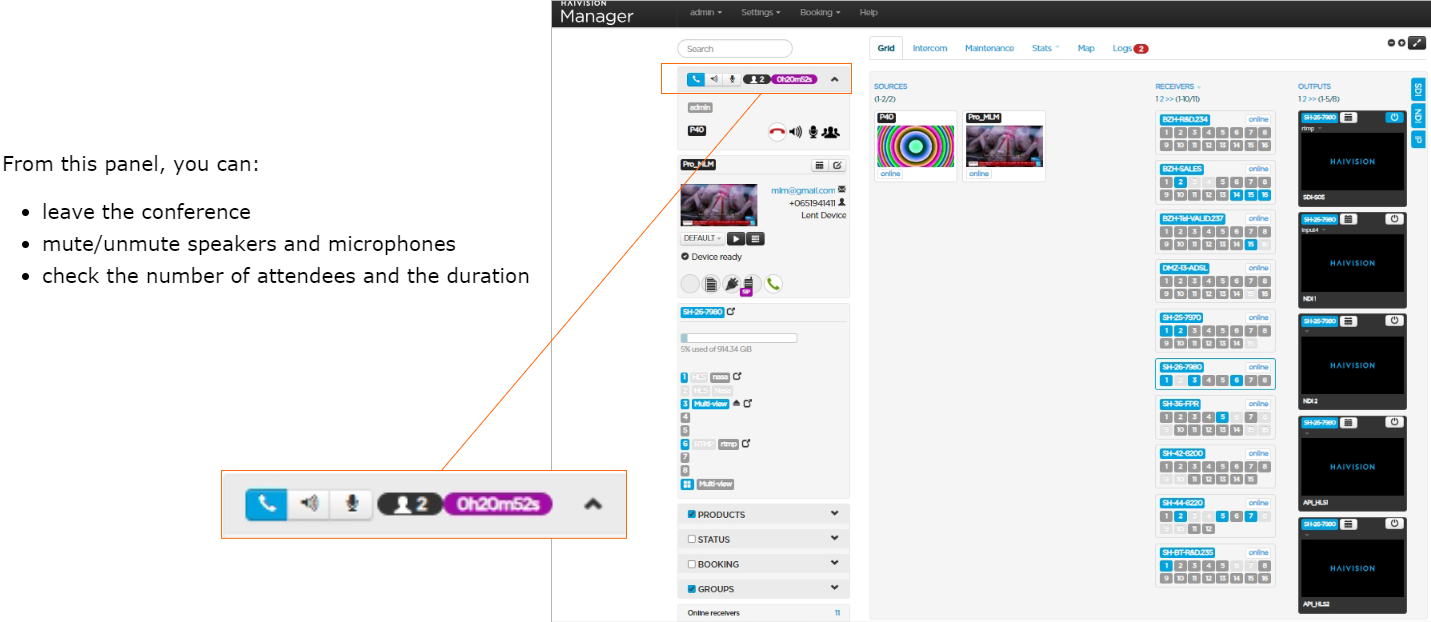The height and width of the screenshot is (622, 1431).
Task: Enable the STATUS filter checkbox
Action: click(692, 539)
